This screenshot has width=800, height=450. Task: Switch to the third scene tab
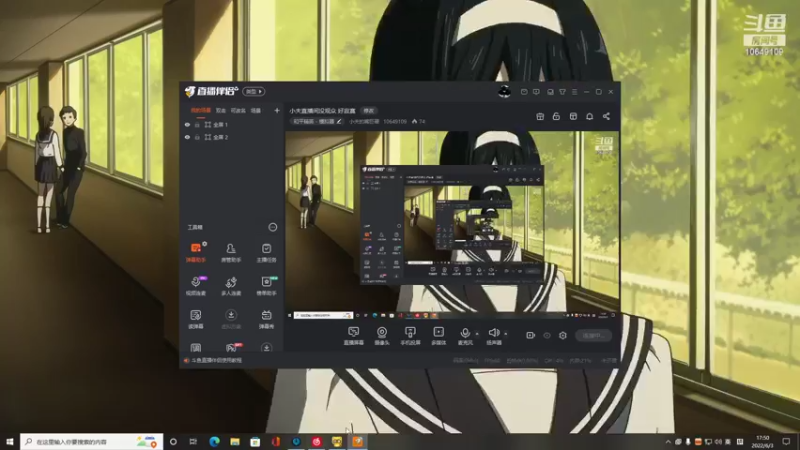click(x=238, y=110)
